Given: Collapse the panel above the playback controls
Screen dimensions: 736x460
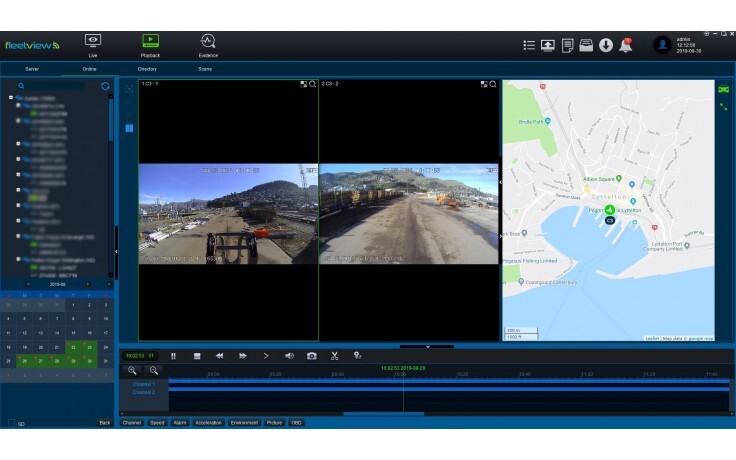Looking at the screenshot, I should (427, 346).
